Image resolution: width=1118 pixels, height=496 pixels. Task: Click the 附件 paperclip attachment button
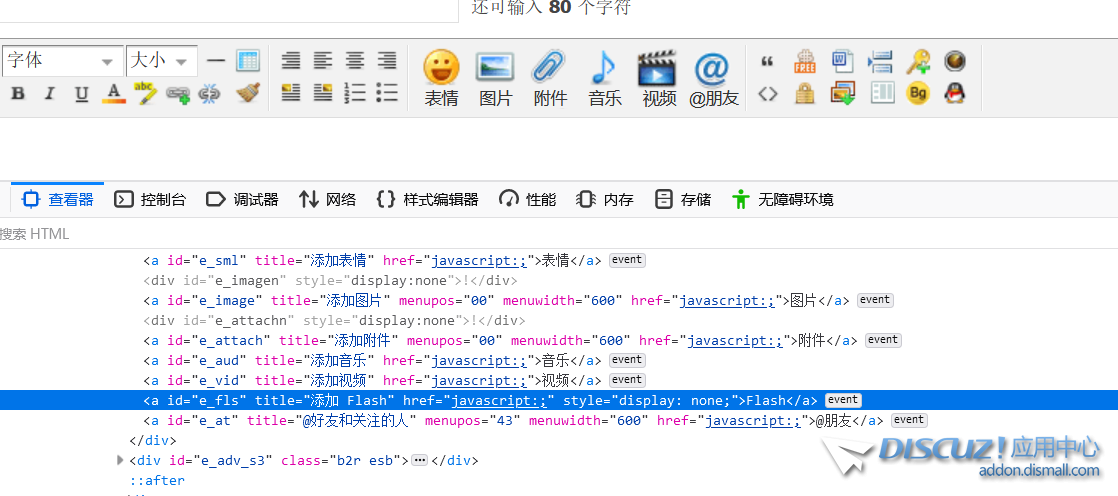click(550, 78)
